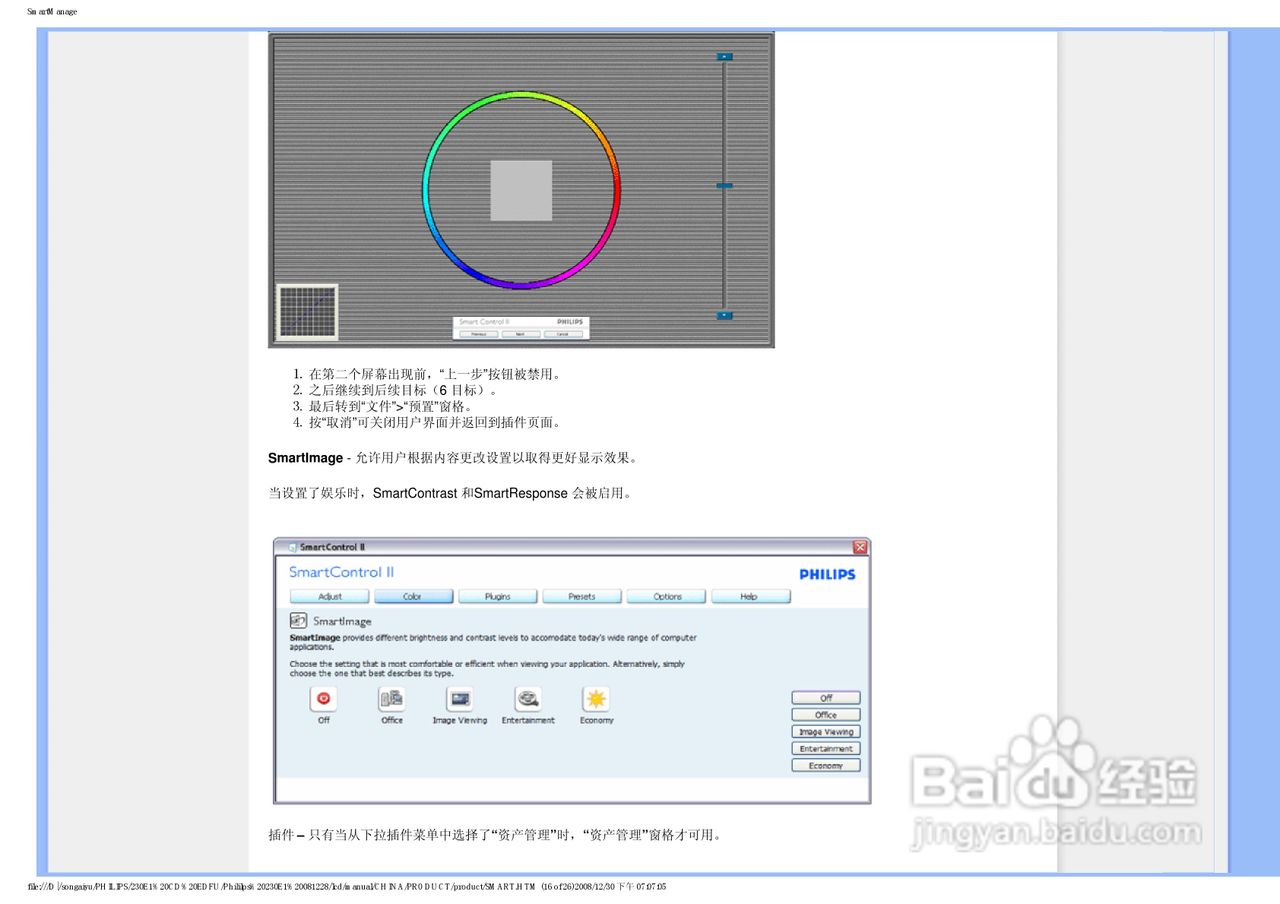Choose the Office documents icon in SmartImage
The image size is (1280, 904).
coord(392,699)
